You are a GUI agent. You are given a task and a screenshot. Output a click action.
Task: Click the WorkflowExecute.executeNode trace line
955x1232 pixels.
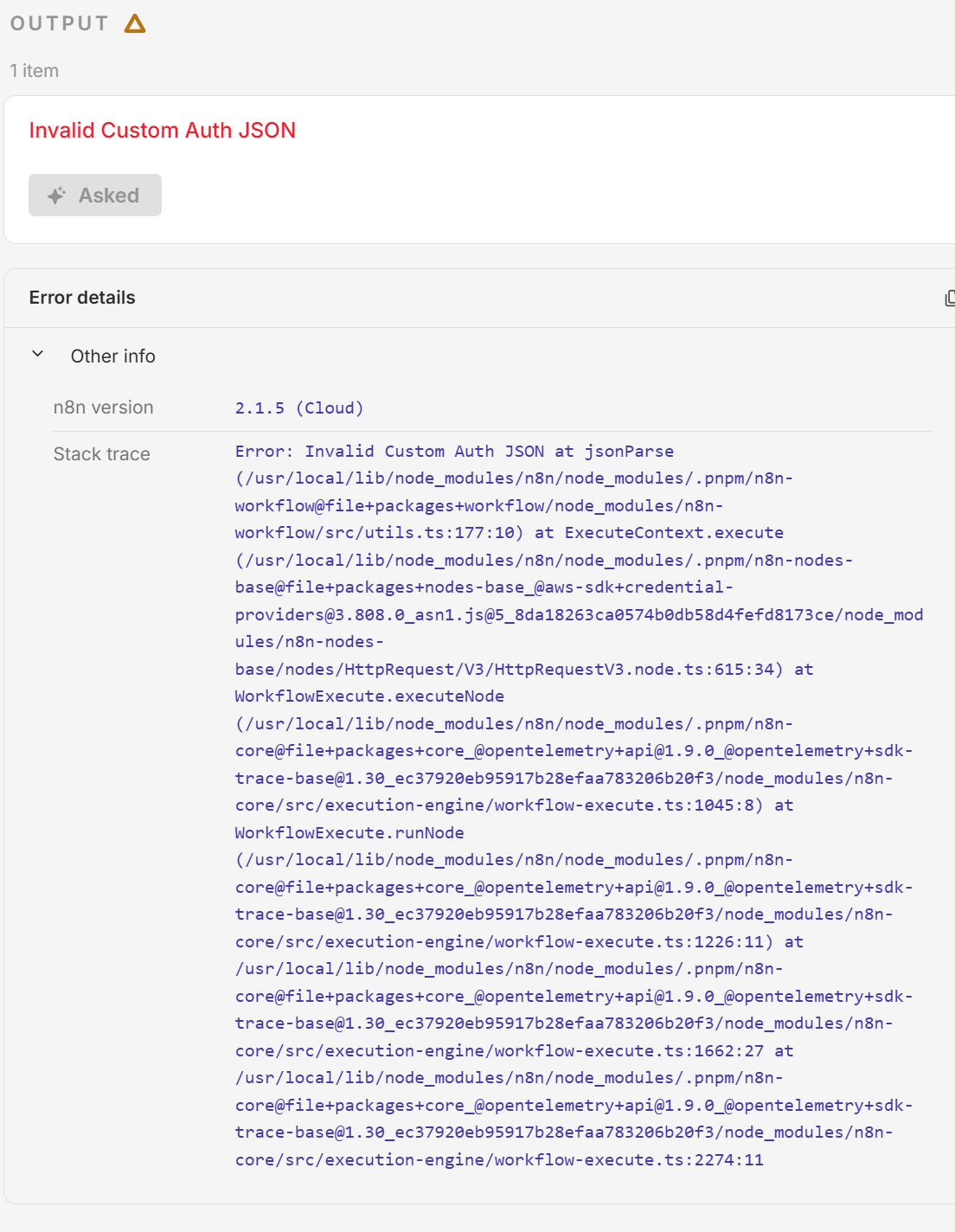[x=369, y=696]
